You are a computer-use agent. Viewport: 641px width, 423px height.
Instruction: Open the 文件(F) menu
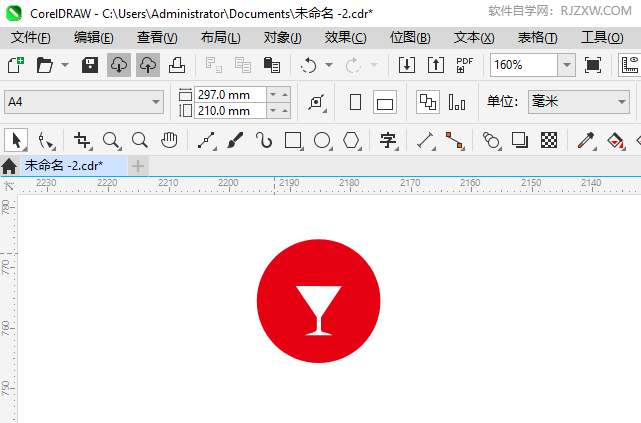30,38
